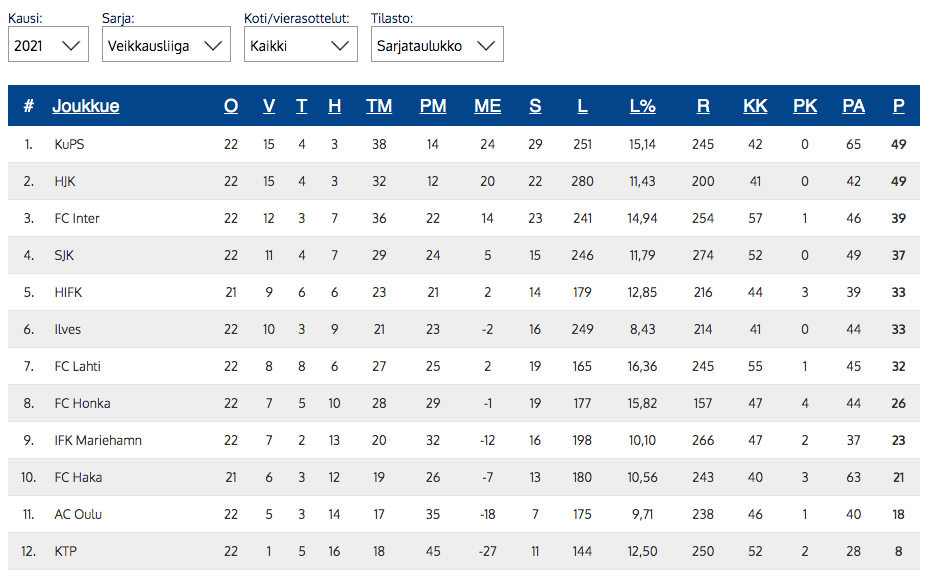Open the Koti/vierasottelut dropdown
Viewport: 931px width, 570px height.
pos(300,45)
